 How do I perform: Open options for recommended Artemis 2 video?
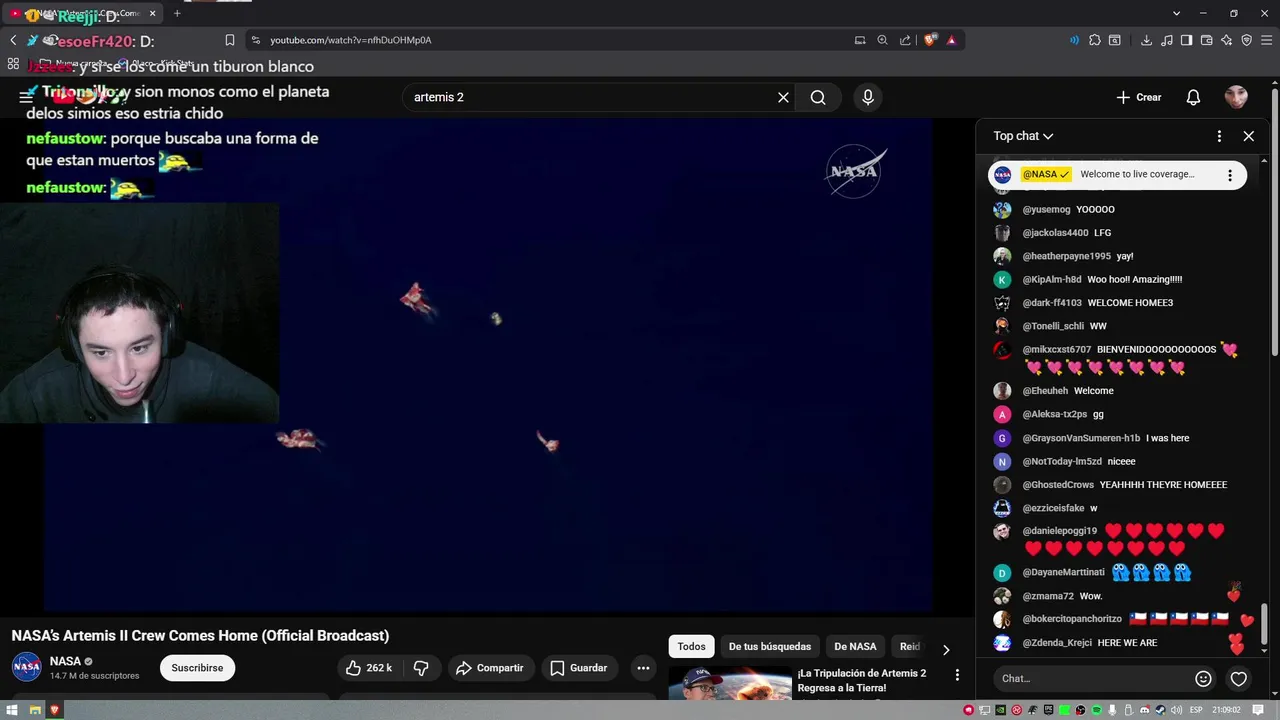tap(957, 676)
